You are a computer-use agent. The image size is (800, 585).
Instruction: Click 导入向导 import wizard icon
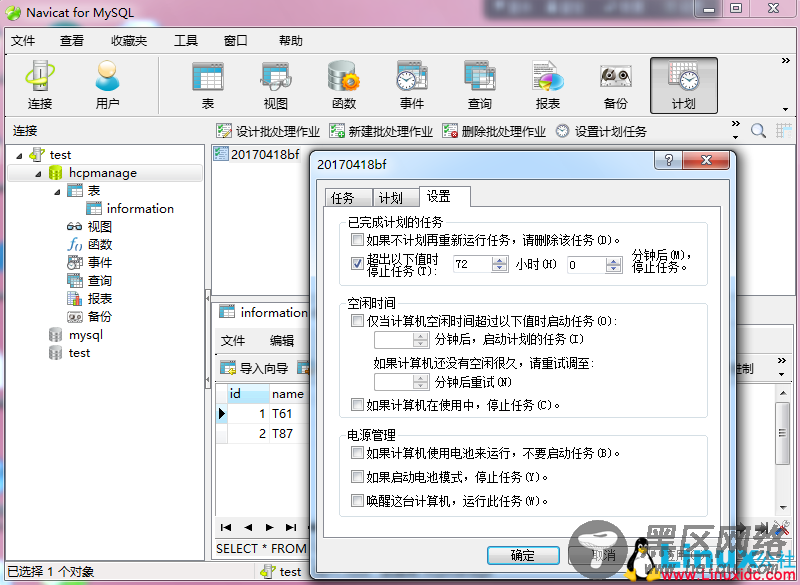point(254,368)
